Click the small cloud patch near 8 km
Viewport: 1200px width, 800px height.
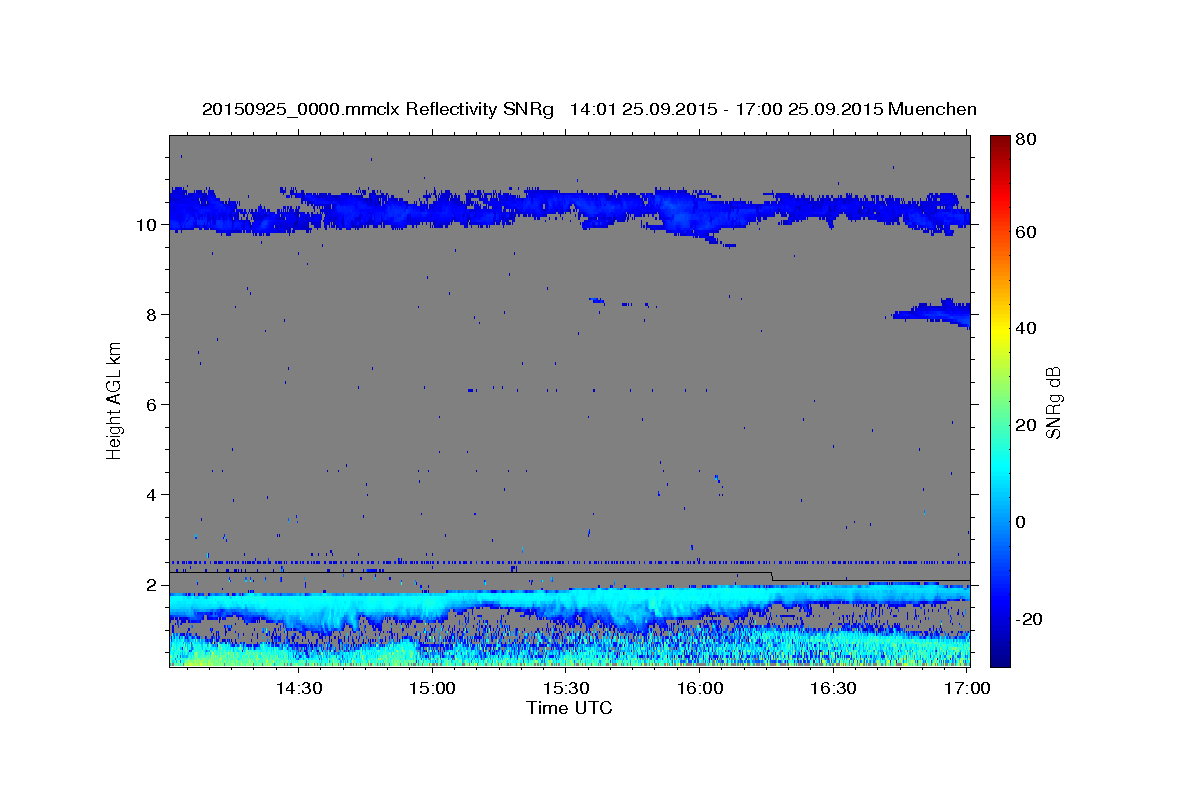pyautogui.click(x=935, y=312)
